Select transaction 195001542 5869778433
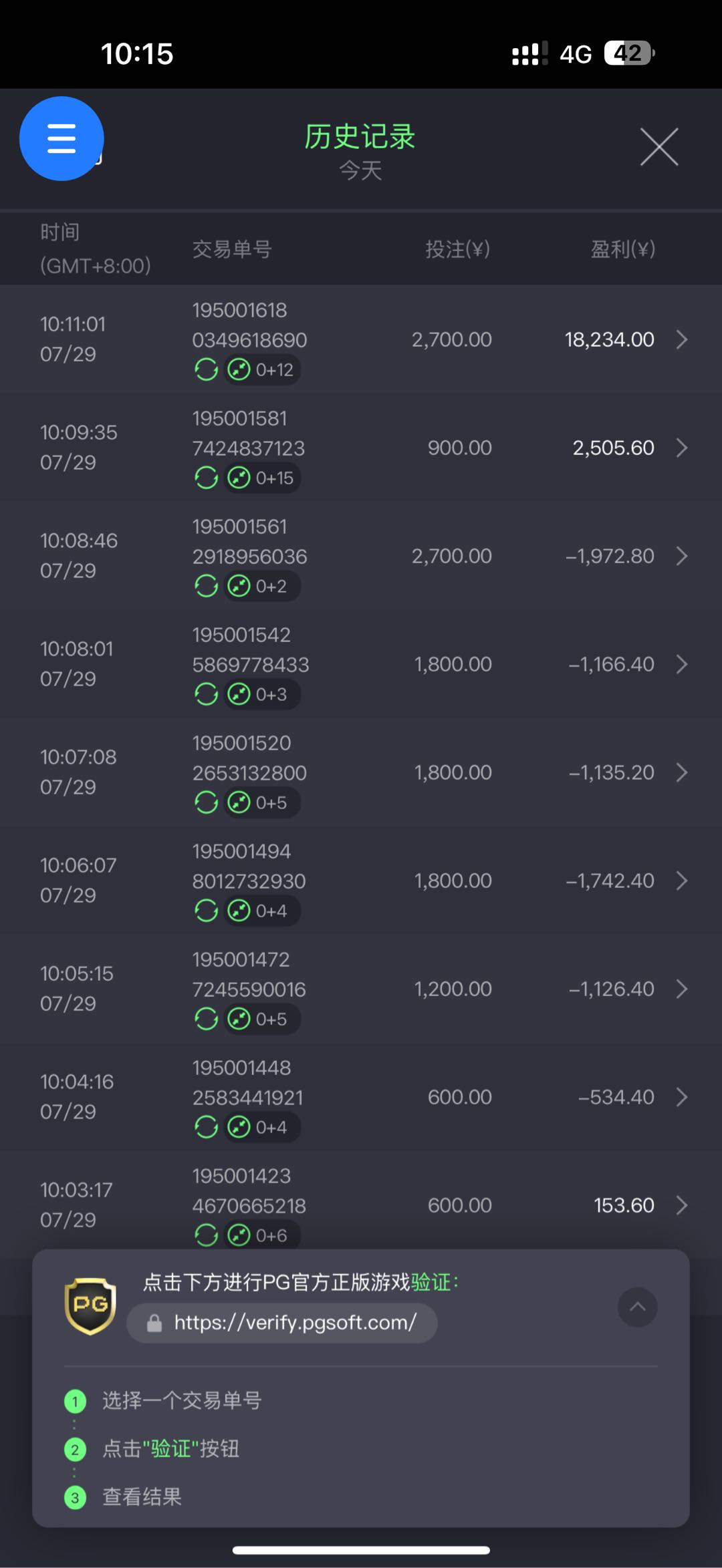The height and width of the screenshot is (1568, 722). tap(250, 649)
